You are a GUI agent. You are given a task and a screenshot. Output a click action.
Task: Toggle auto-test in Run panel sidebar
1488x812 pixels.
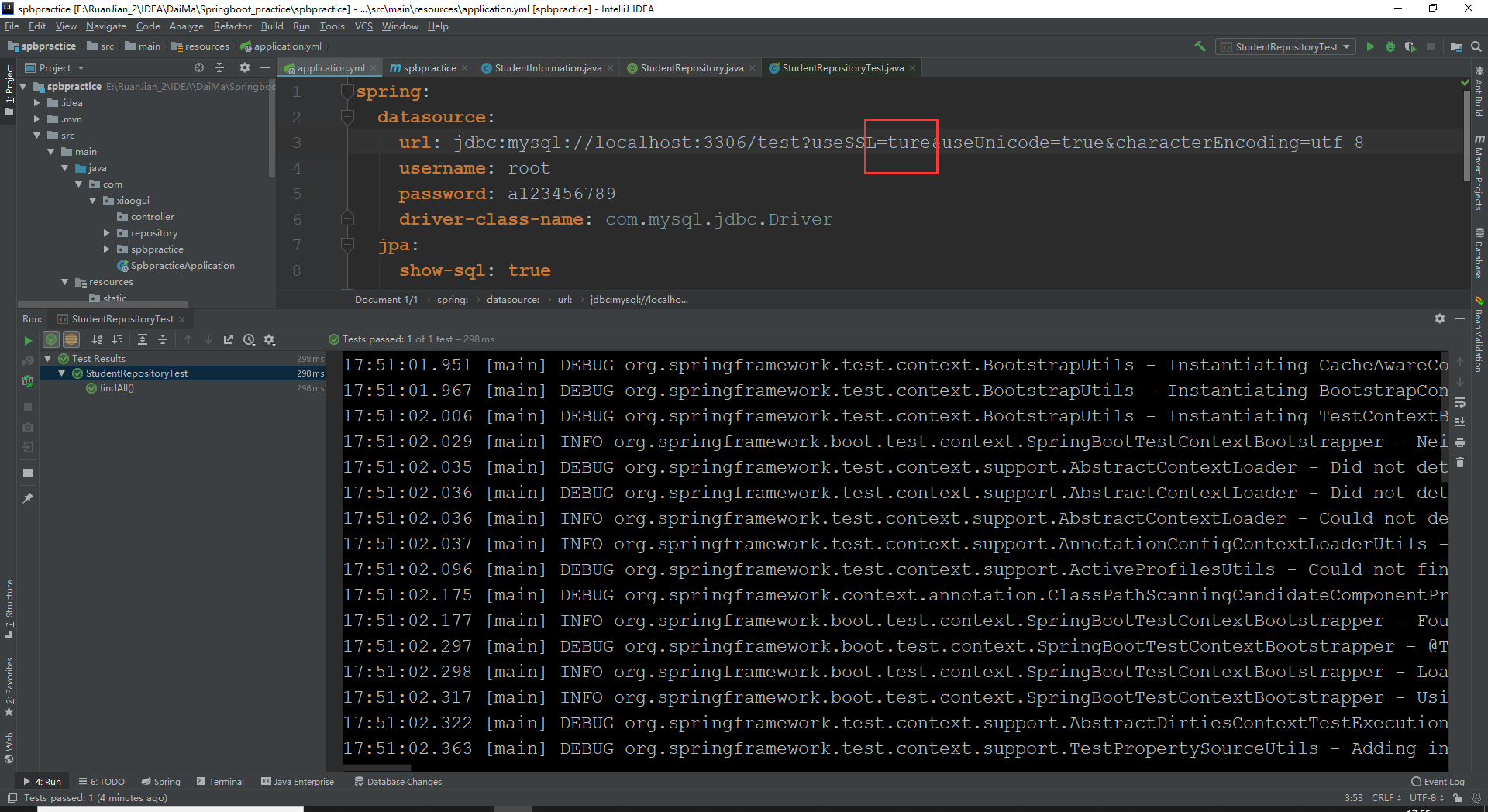coord(28,380)
